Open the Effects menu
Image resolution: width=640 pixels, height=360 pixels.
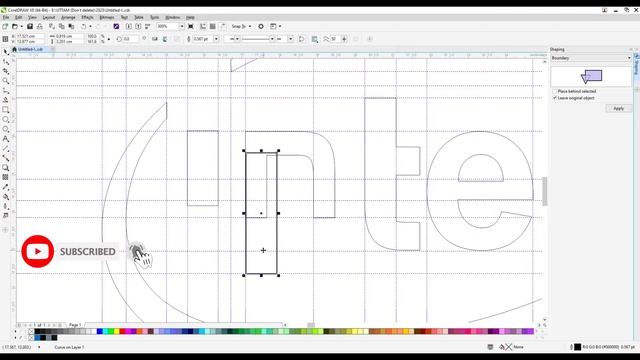pyautogui.click(x=87, y=18)
